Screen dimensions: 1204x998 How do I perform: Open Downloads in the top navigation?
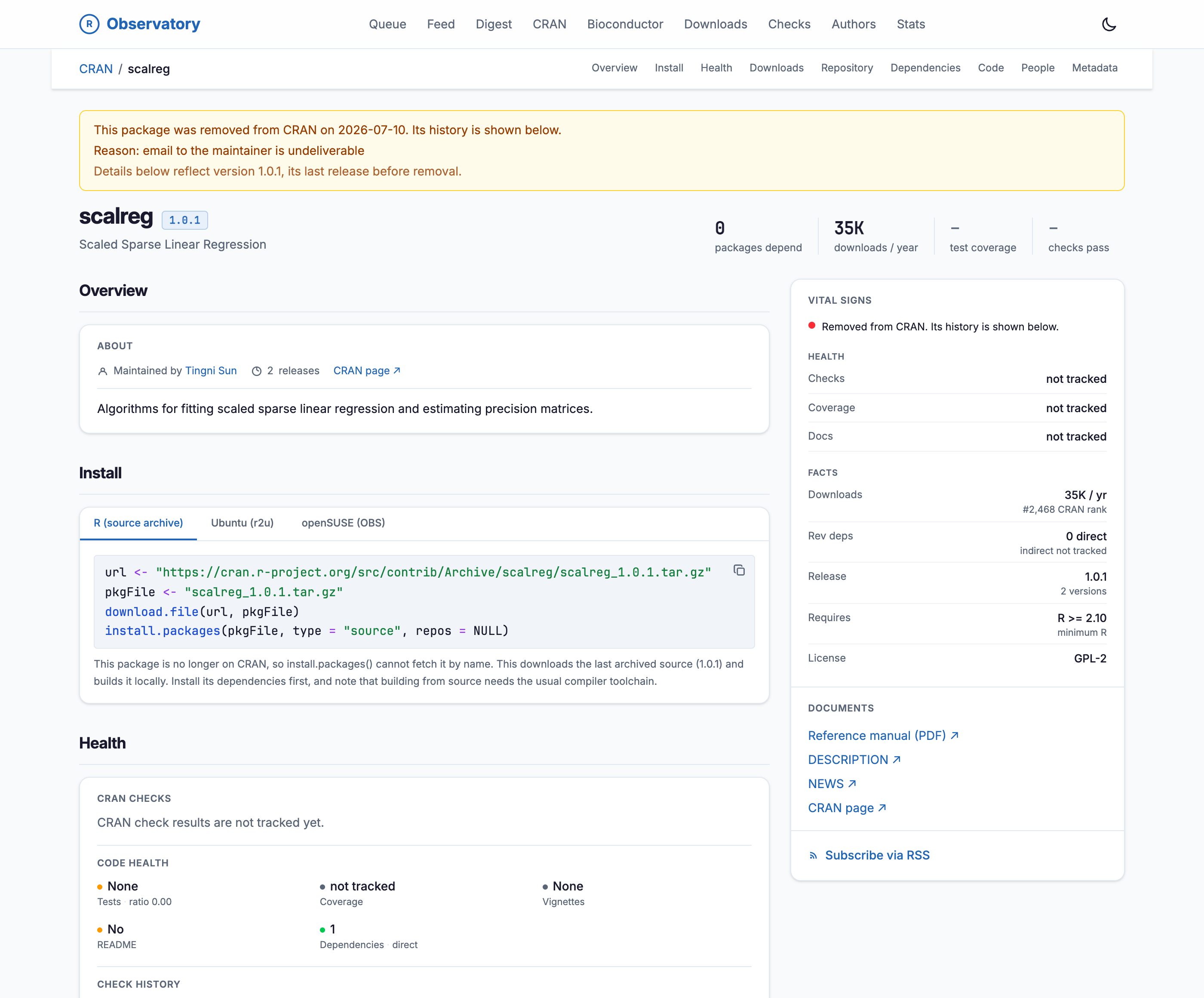716,24
